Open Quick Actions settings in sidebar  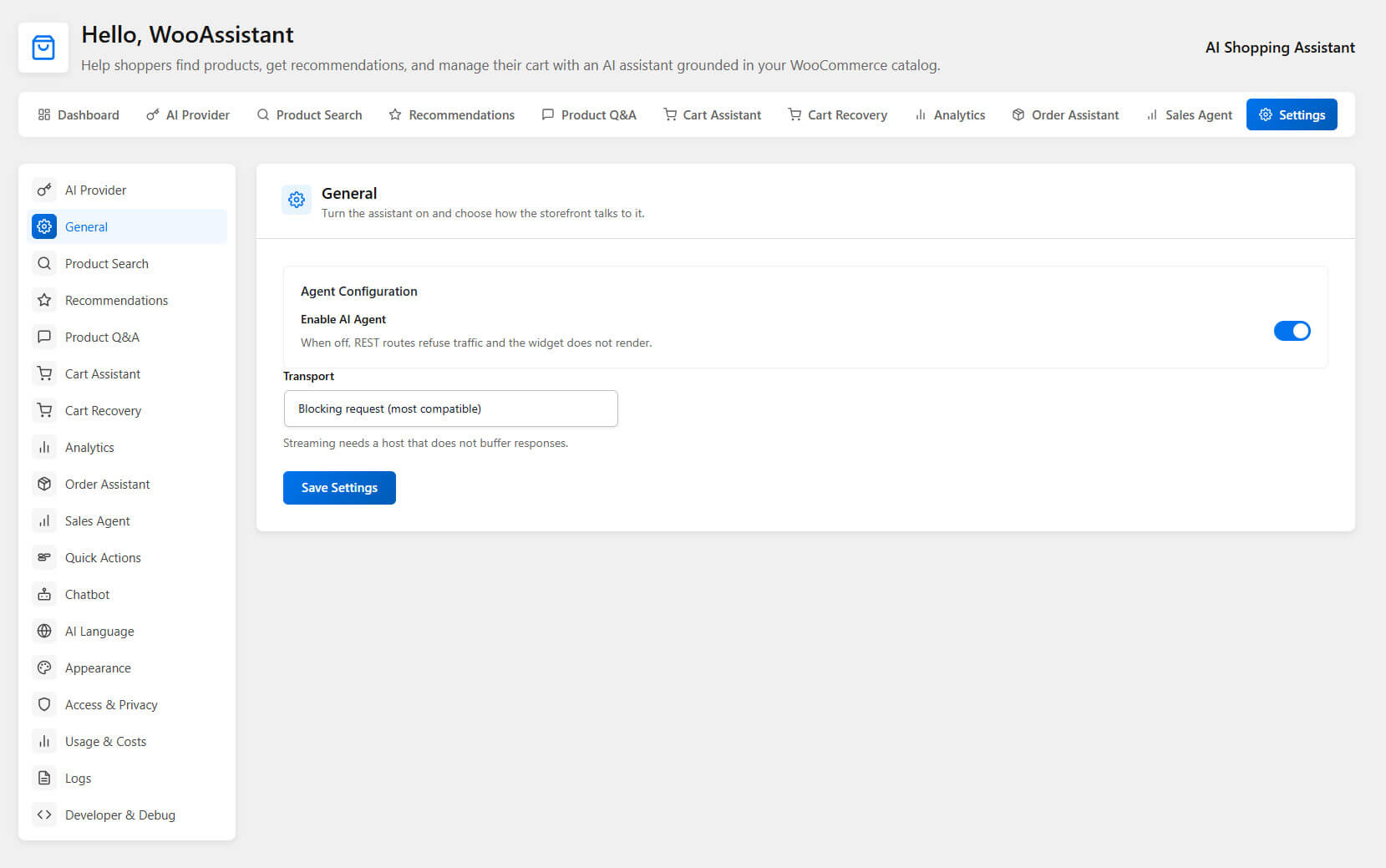coord(129,557)
